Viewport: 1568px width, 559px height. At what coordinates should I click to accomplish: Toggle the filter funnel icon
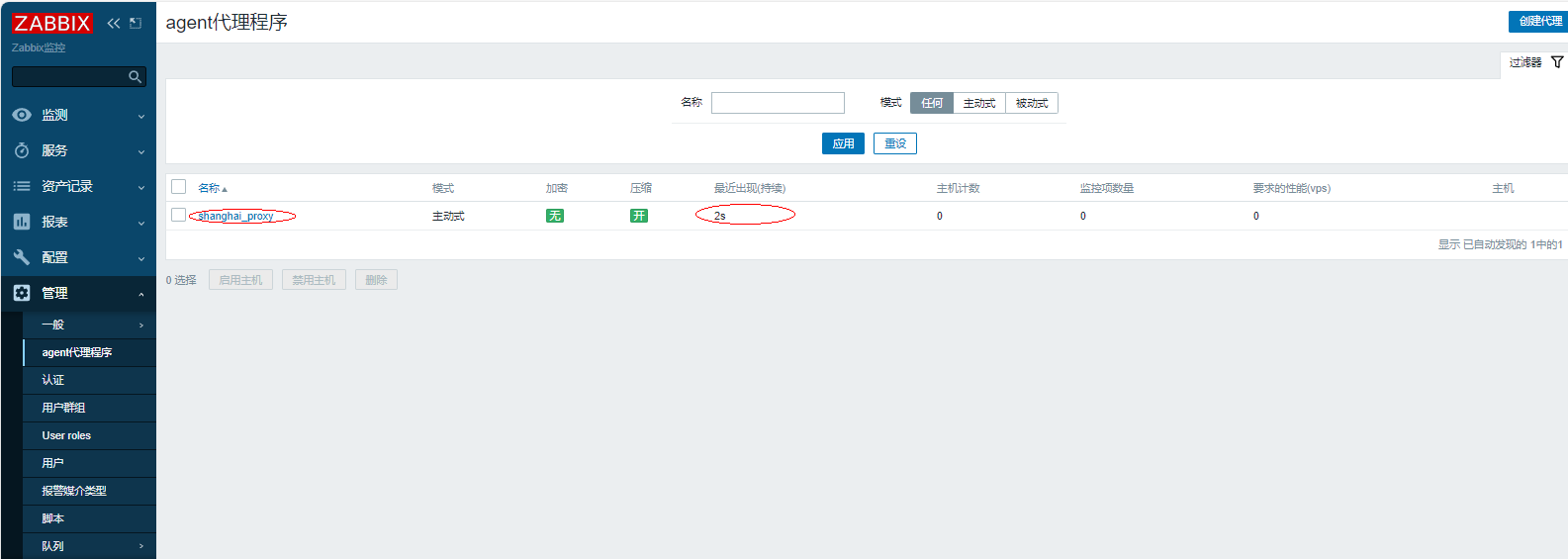coord(1557,62)
